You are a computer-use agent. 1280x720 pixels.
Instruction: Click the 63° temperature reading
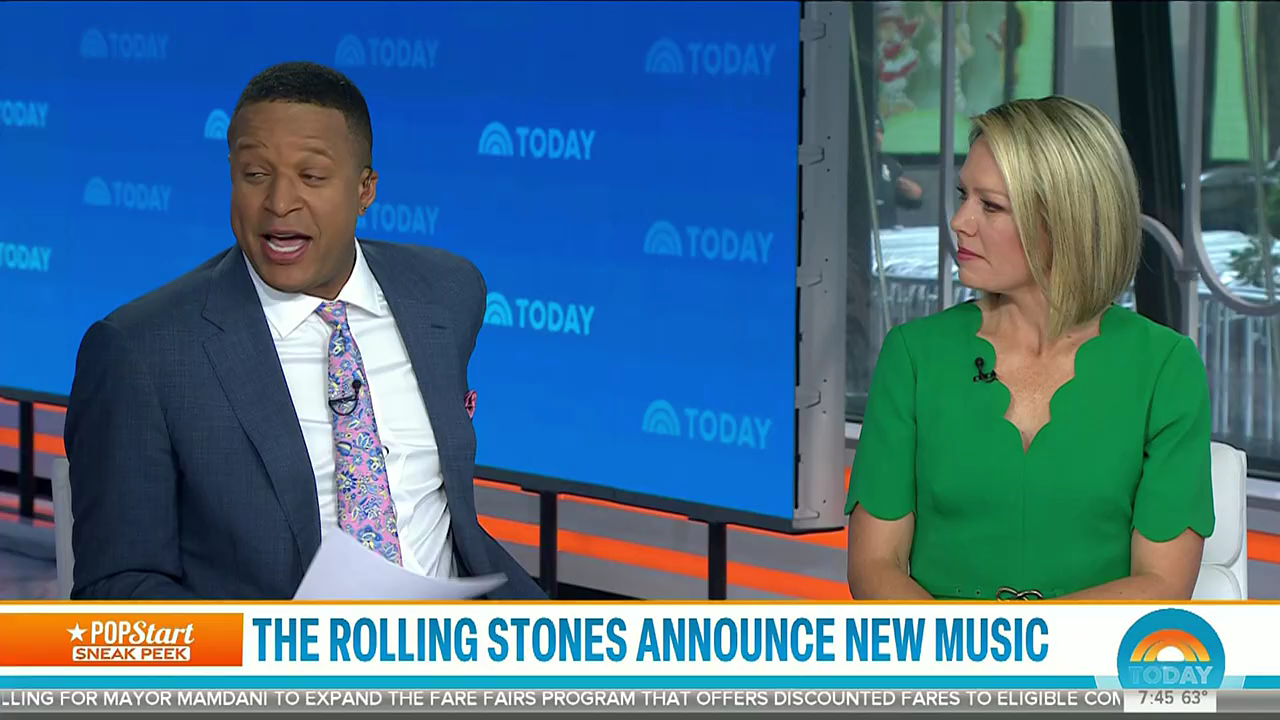click(1196, 698)
